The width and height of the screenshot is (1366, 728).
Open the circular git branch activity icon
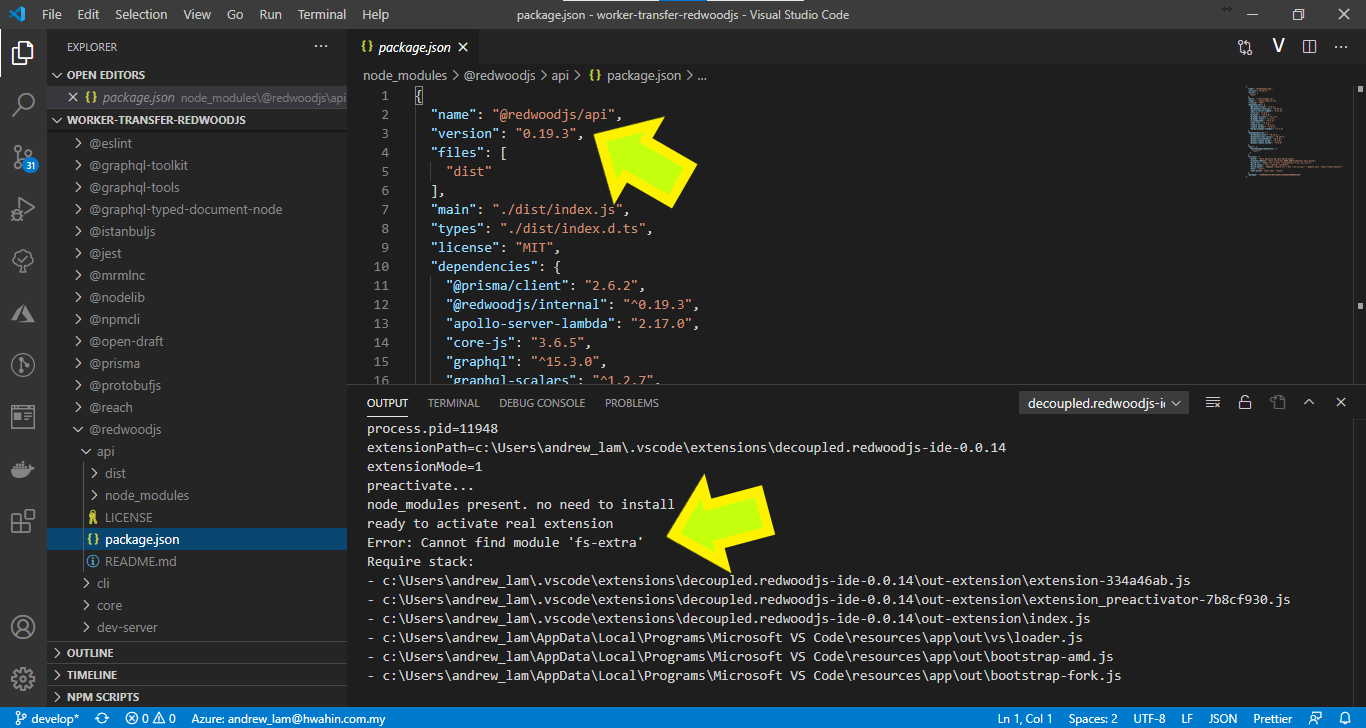[x=23, y=365]
